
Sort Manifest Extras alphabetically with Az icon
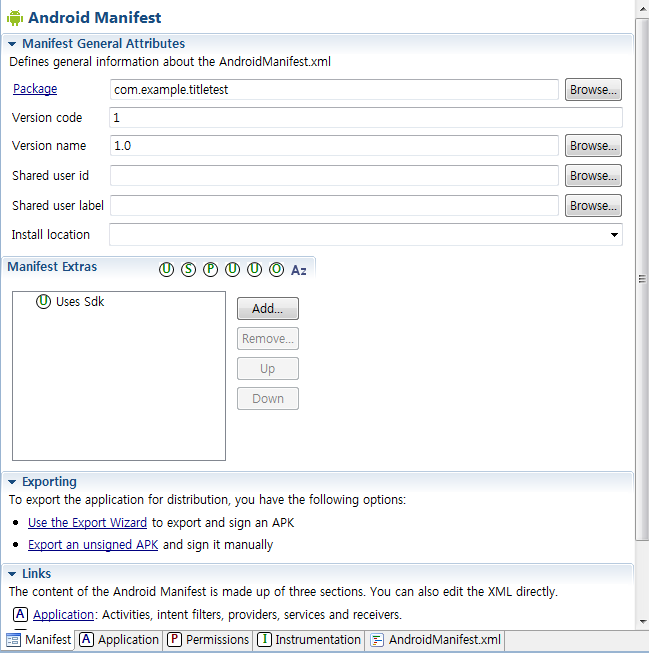(299, 270)
